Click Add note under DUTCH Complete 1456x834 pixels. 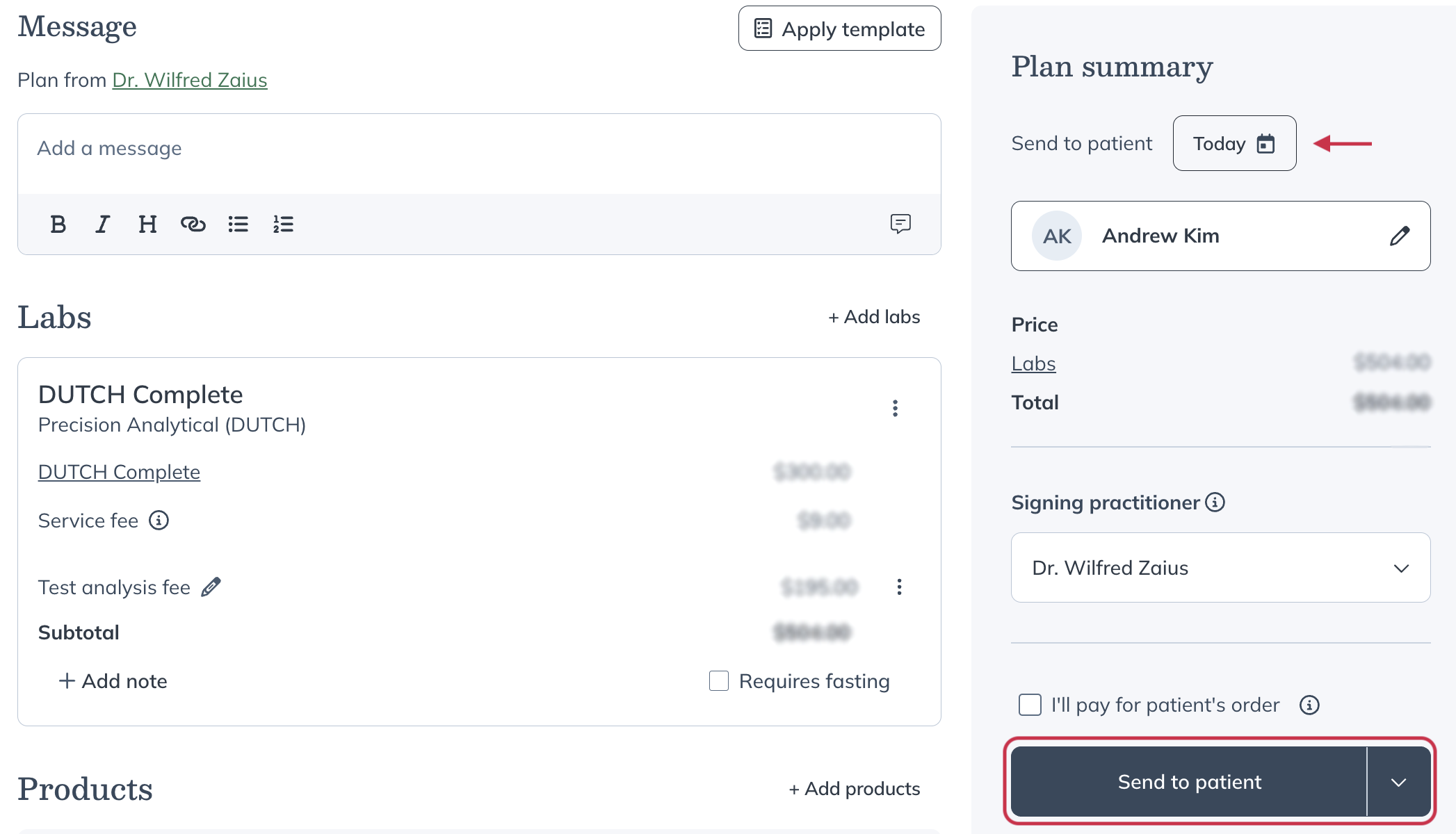(x=113, y=681)
